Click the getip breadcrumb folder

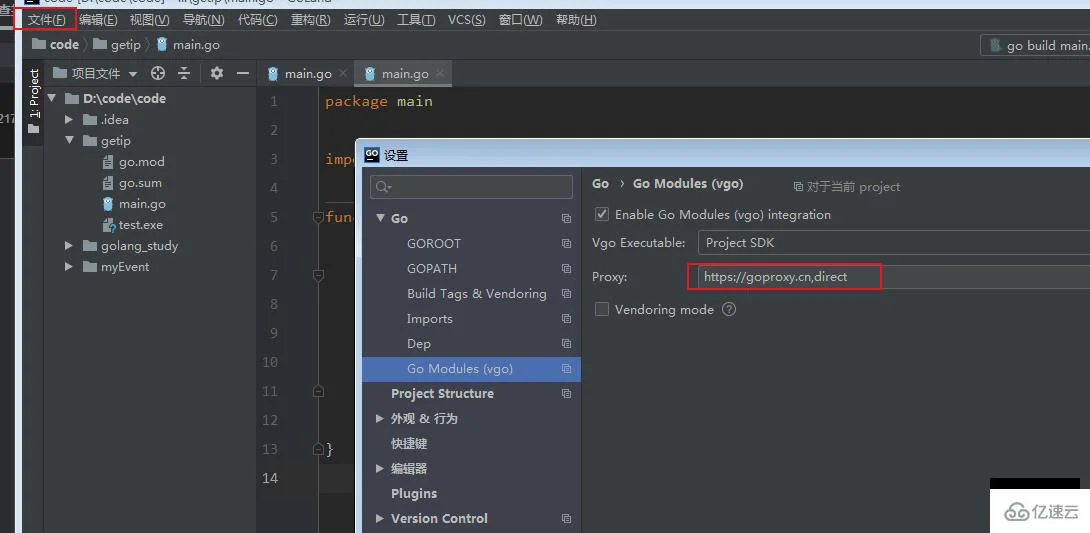pos(117,44)
